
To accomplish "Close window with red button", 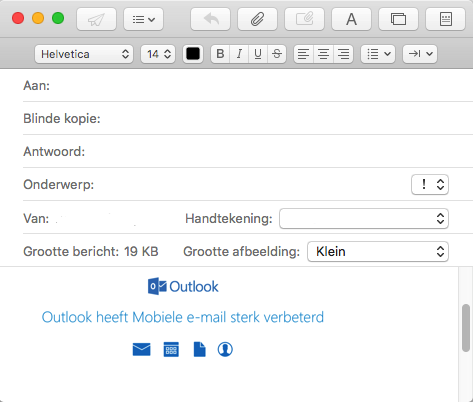I will click(x=18, y=18).
